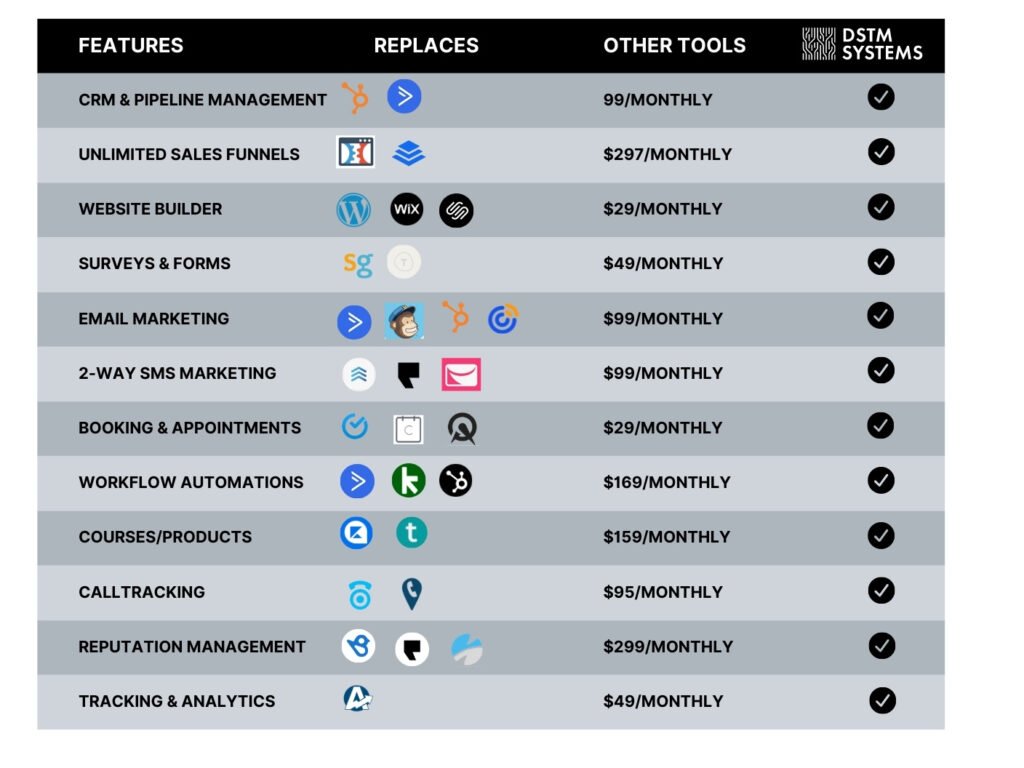Click the WordPress logo icon

click(x=354, y=210)
